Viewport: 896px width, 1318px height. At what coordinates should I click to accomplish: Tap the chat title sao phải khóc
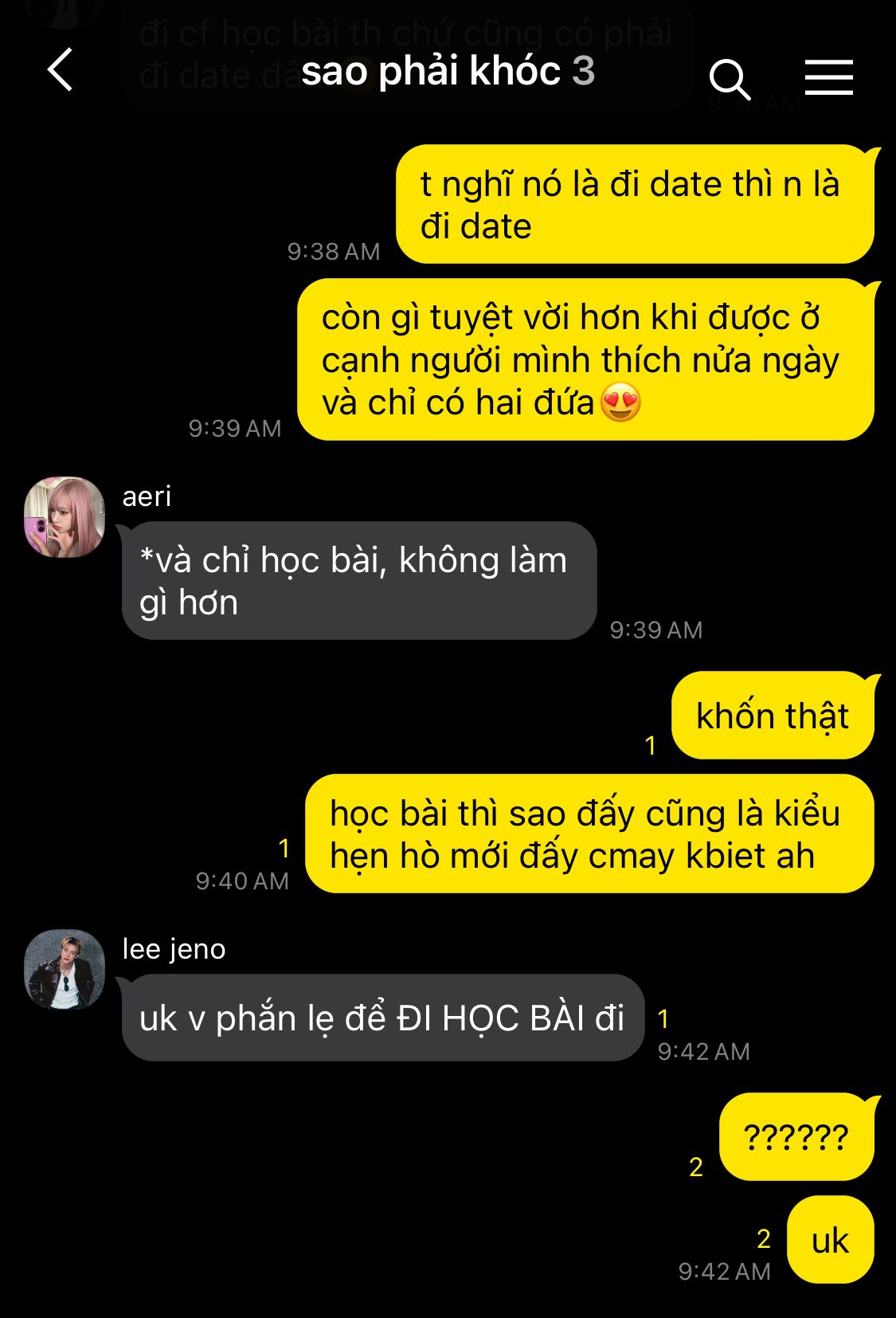(431, 71)
